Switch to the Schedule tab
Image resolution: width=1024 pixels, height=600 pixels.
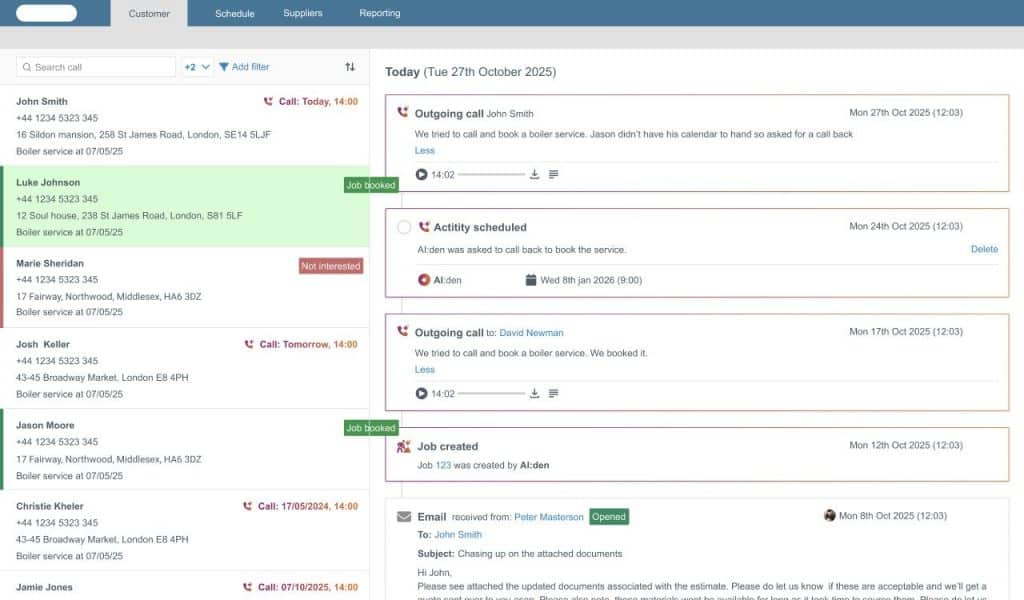(234, 13)
